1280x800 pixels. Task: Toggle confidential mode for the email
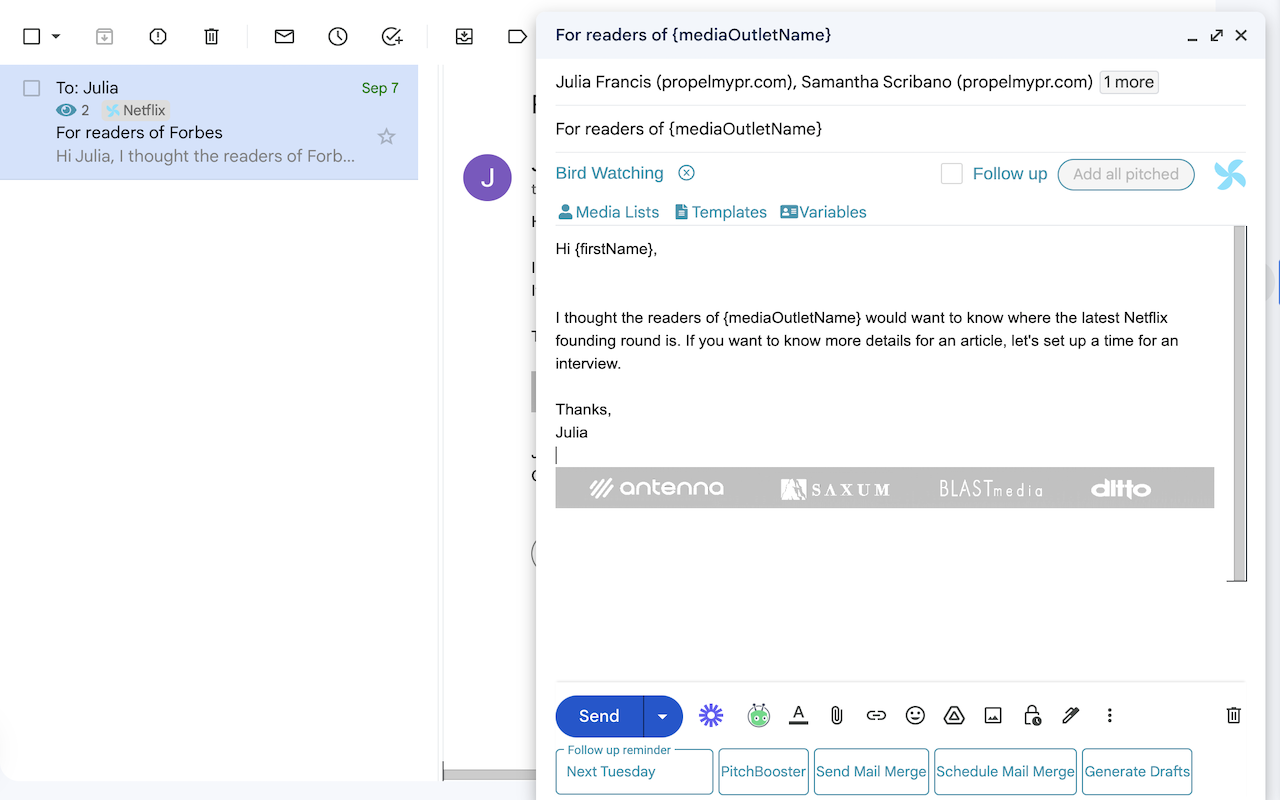pyautogui.click(x=1031, y=715)
